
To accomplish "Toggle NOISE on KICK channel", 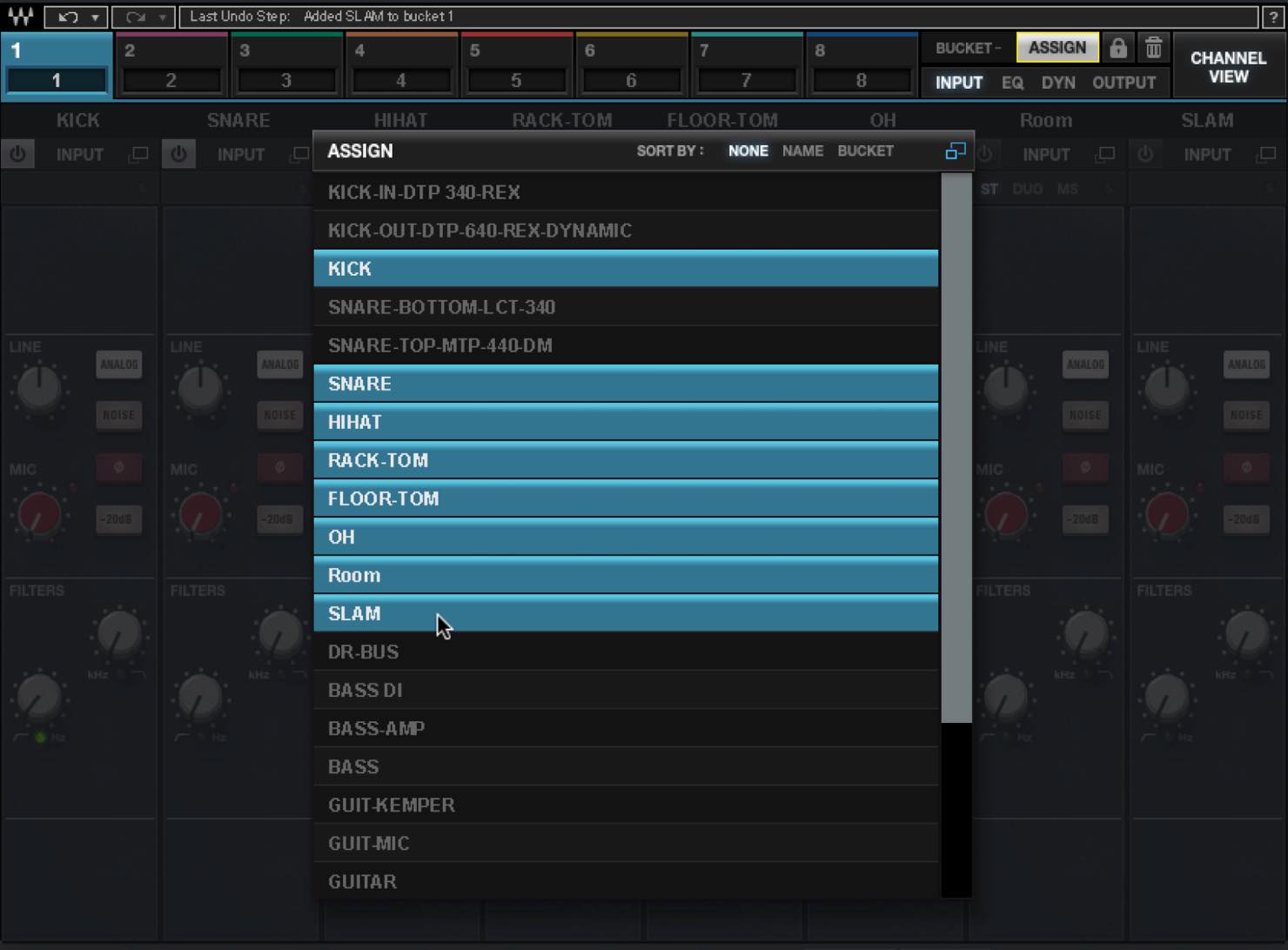I will pos(119,415).
